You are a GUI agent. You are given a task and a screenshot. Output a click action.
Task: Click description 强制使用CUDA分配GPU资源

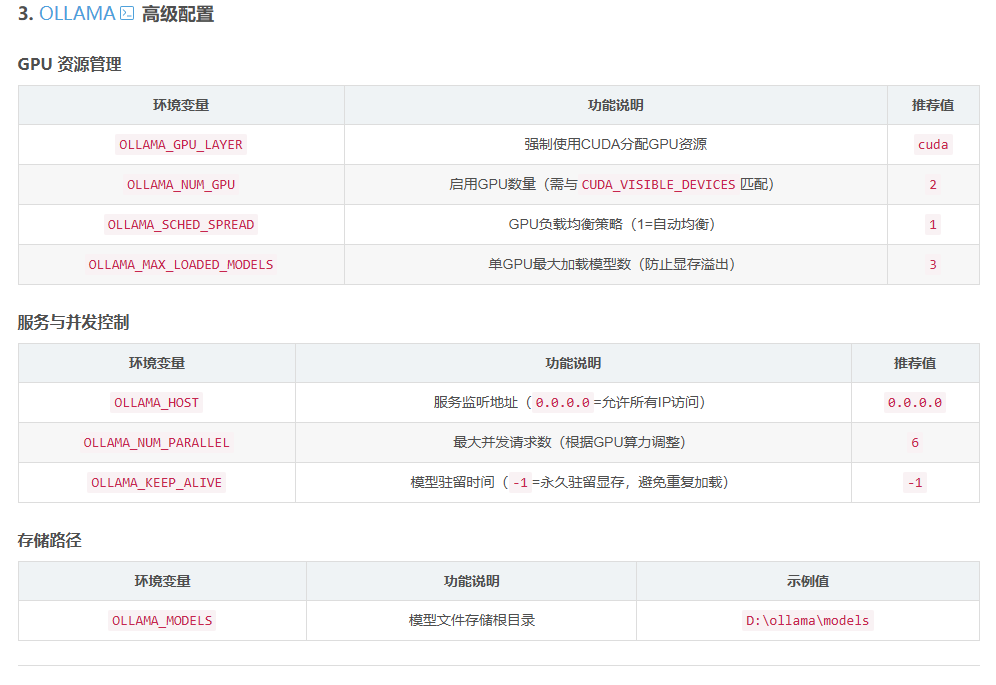coord(616,144)
